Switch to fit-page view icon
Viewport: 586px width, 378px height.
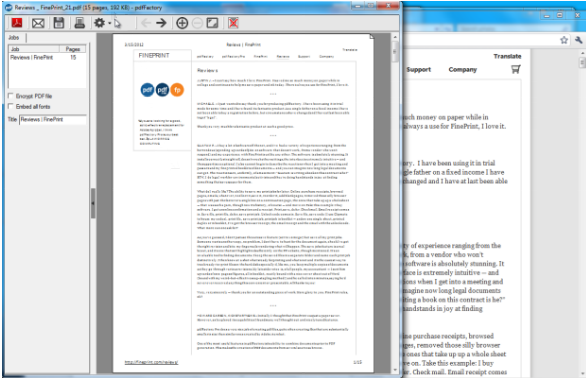click(212, 23)
